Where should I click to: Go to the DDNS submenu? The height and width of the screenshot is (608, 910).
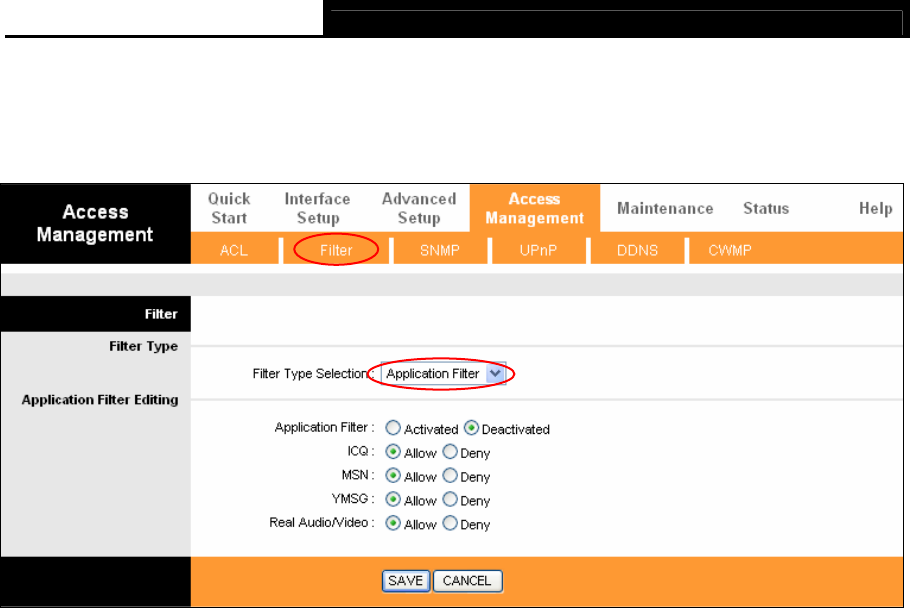[637, 250]
